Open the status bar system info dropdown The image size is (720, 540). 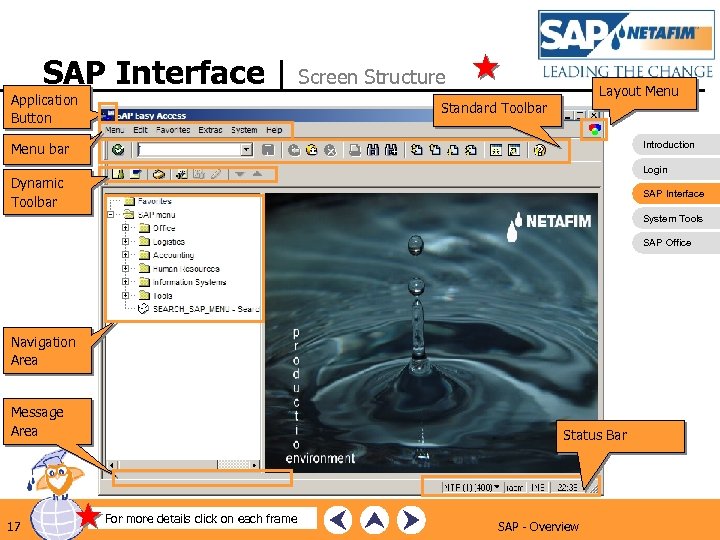496,487
